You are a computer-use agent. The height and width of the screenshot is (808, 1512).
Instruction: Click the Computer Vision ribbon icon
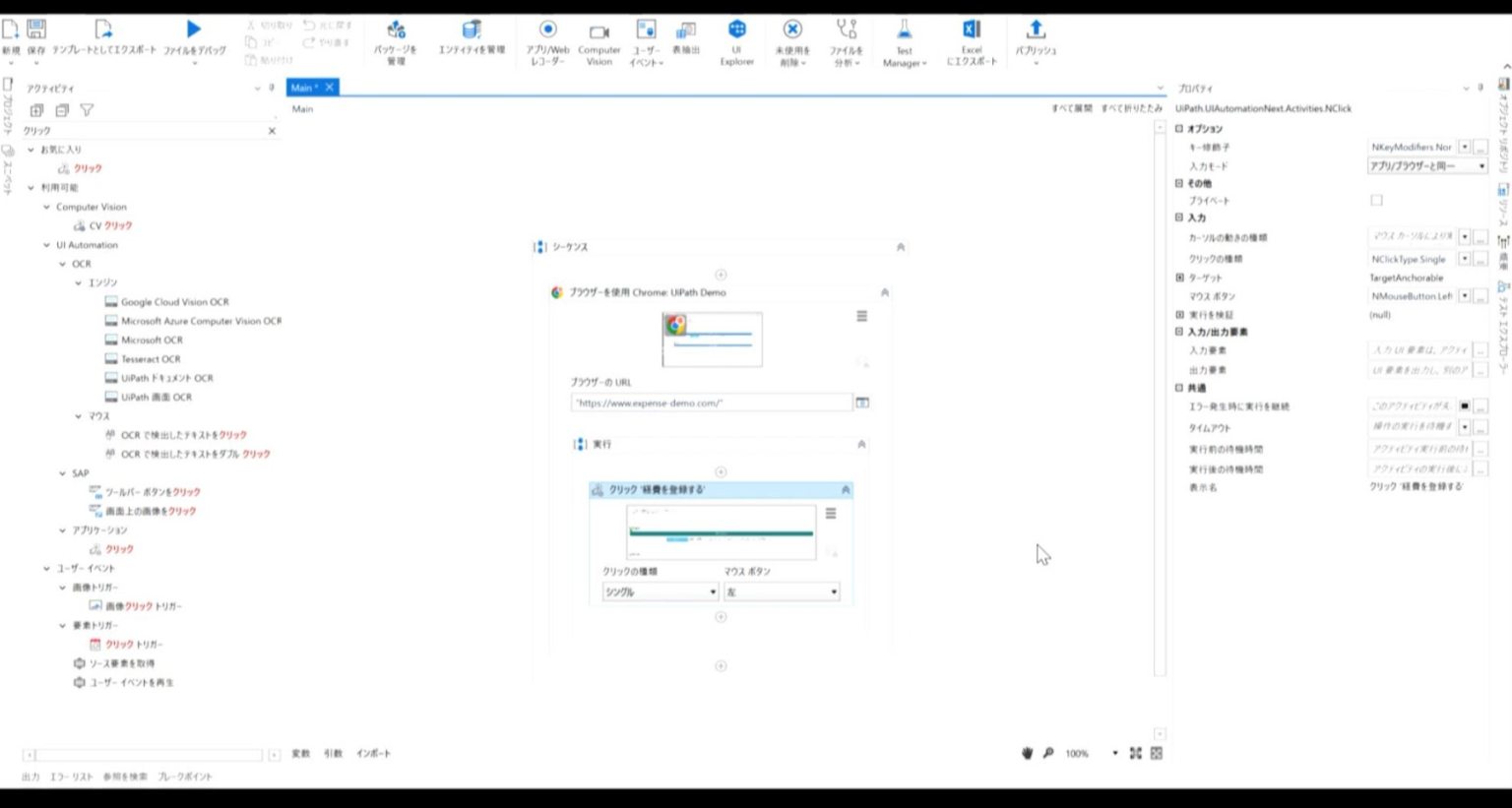coord(598,32)
